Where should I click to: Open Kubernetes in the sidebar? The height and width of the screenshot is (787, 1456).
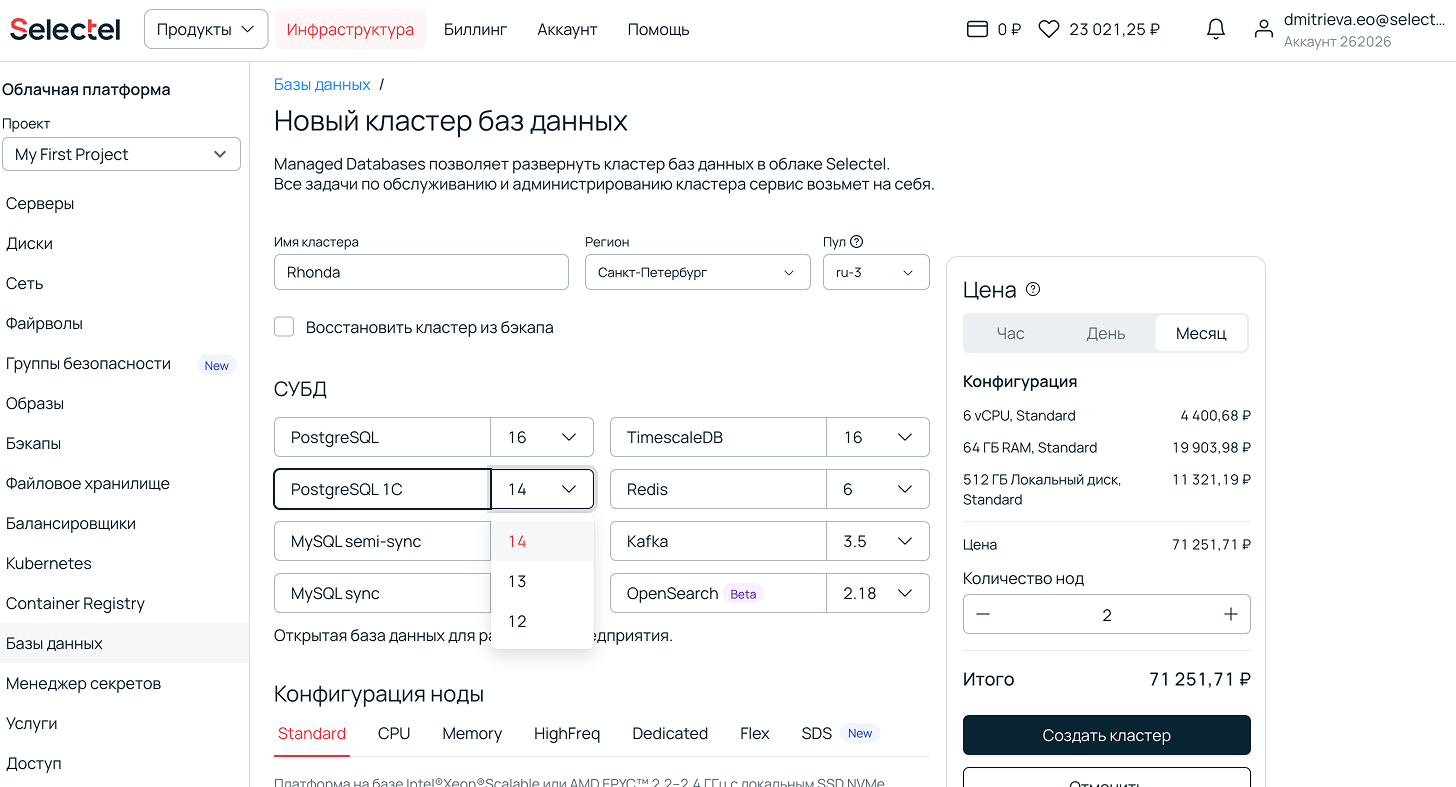point(124,563)
